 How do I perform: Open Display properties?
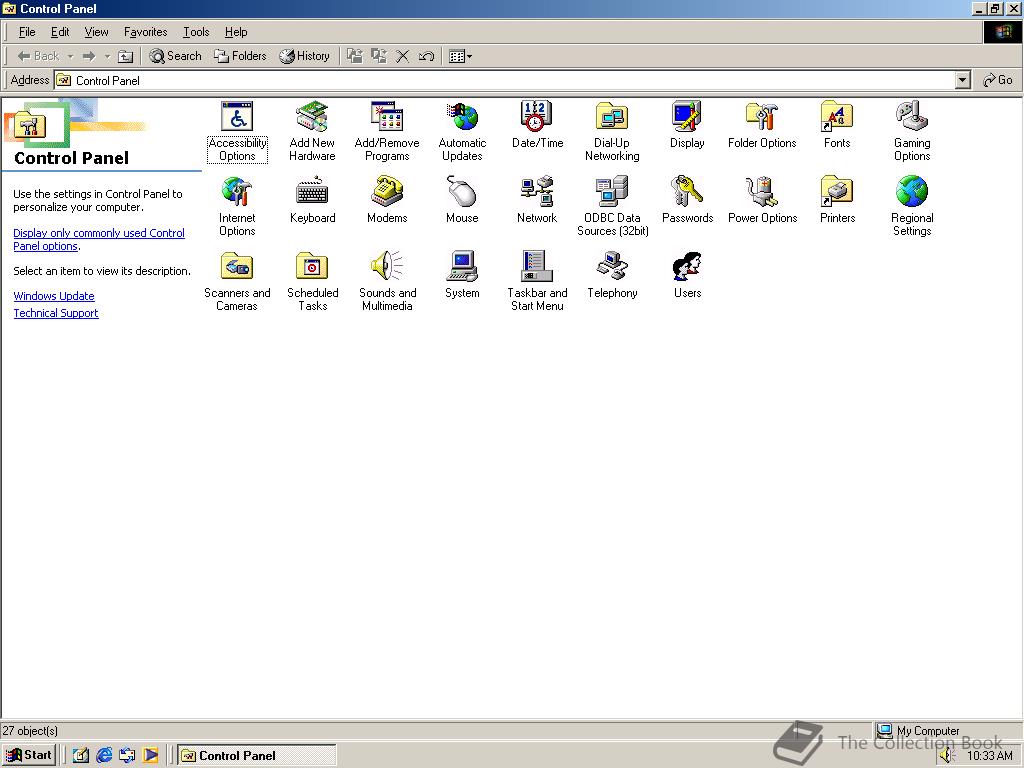point(687,115)
